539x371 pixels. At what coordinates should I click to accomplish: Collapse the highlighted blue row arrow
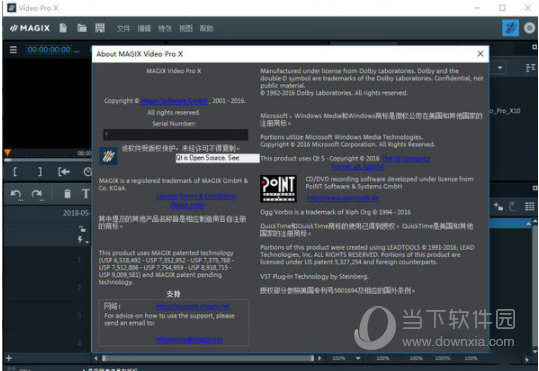point(528,223)
